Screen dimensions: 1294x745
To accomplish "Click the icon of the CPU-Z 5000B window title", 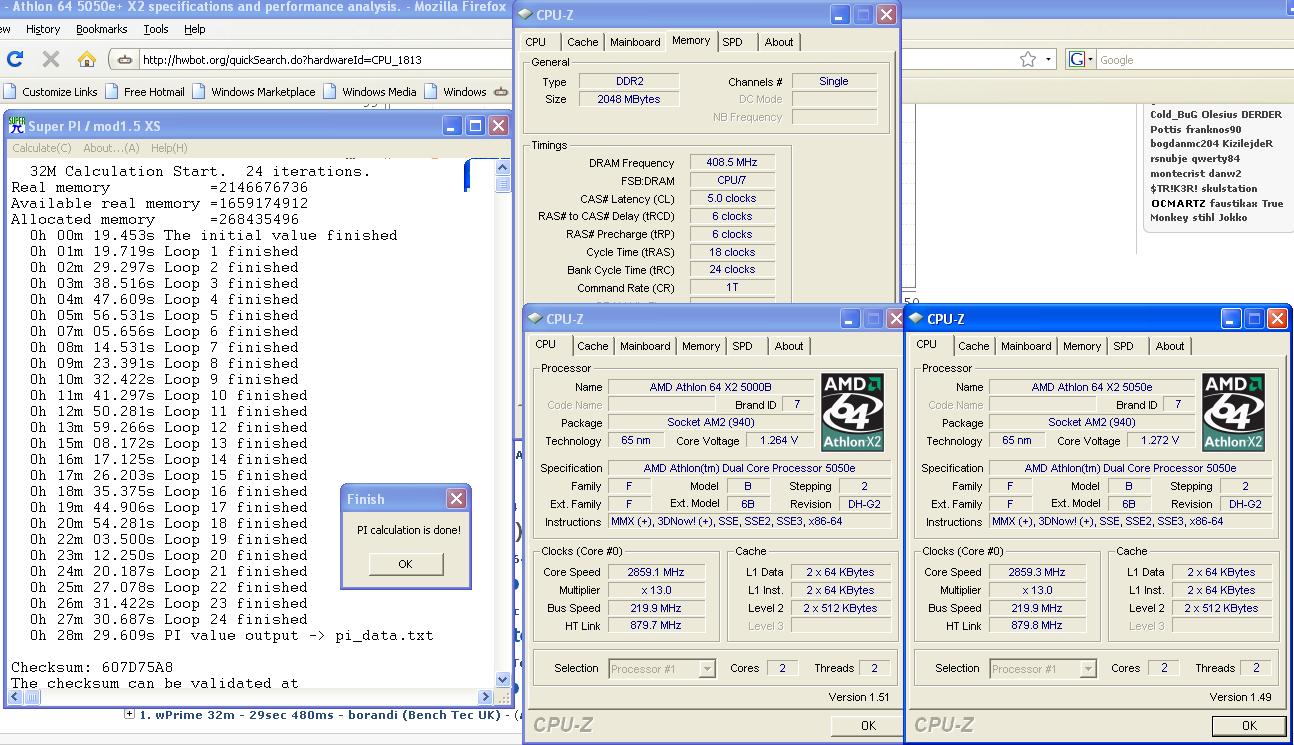I will click(535, 319).
